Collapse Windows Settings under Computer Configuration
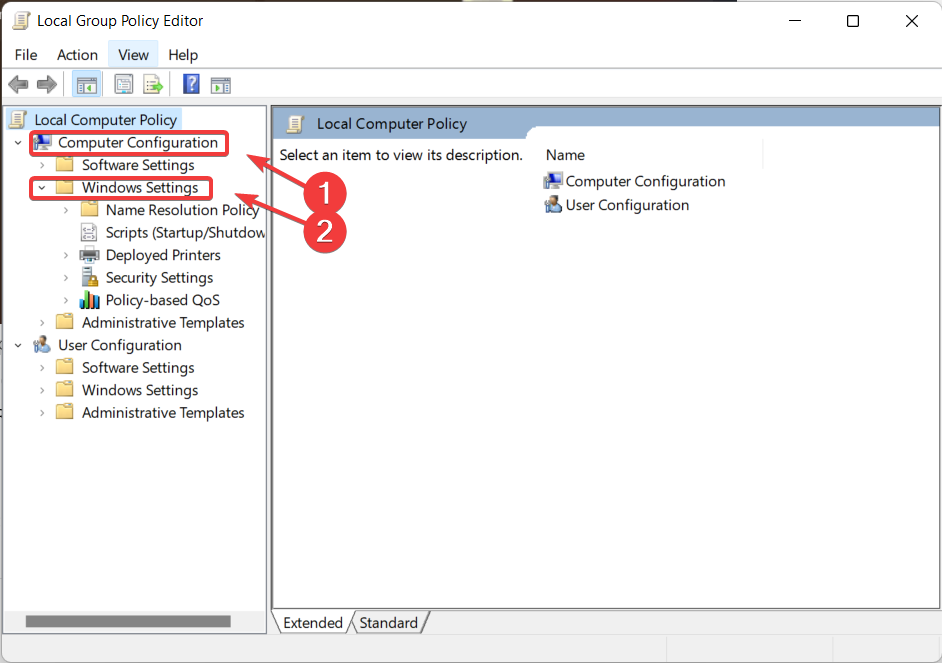942x663 pixels. tap(41, 187)
